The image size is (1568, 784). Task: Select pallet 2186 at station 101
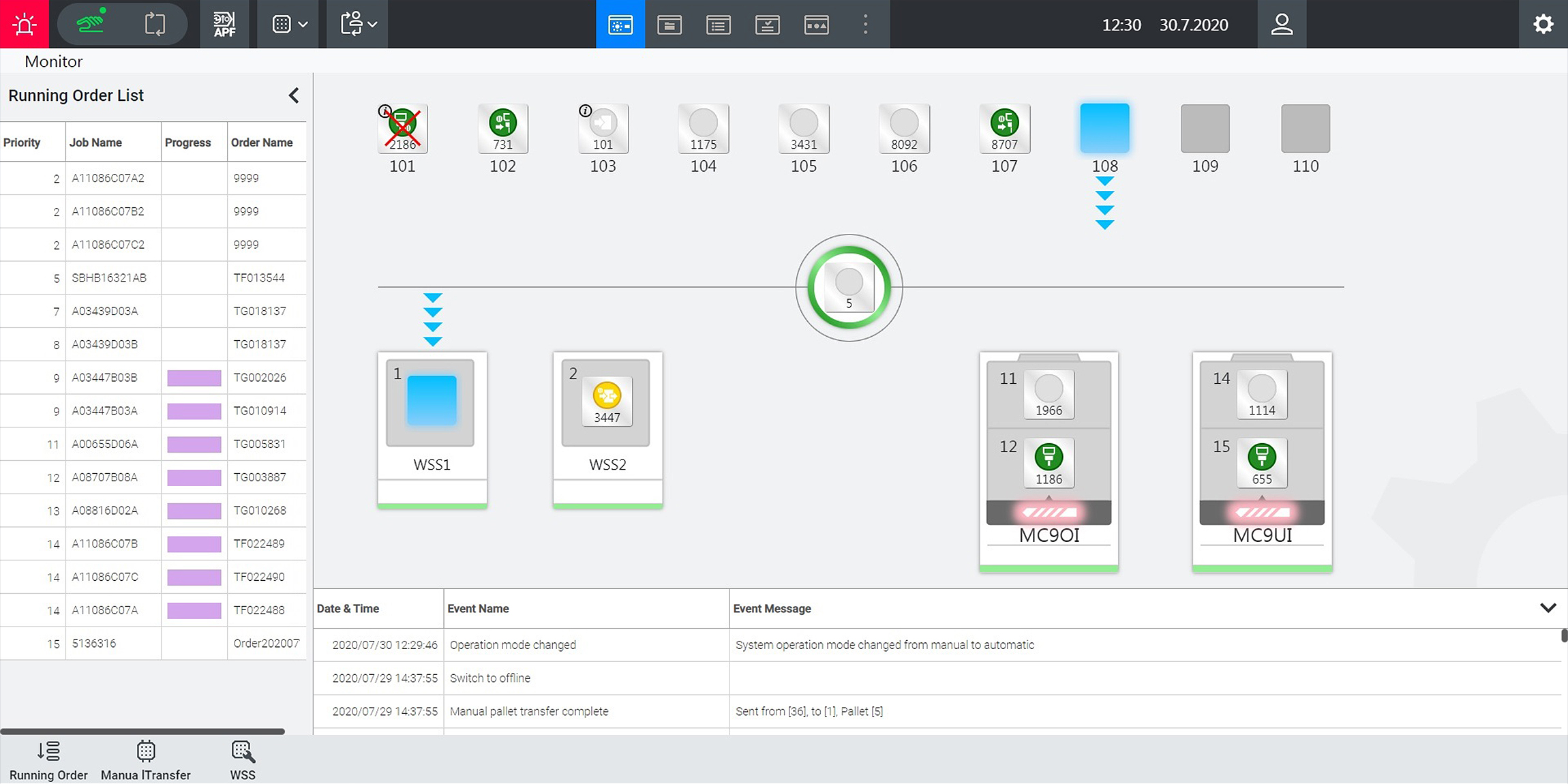[402, 128]
